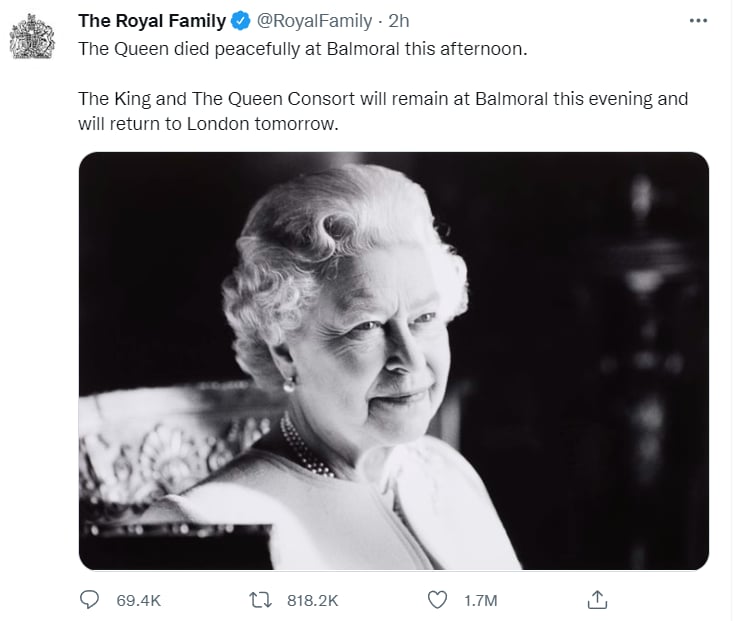Click the reply speech bubble icon

[89, 600]
